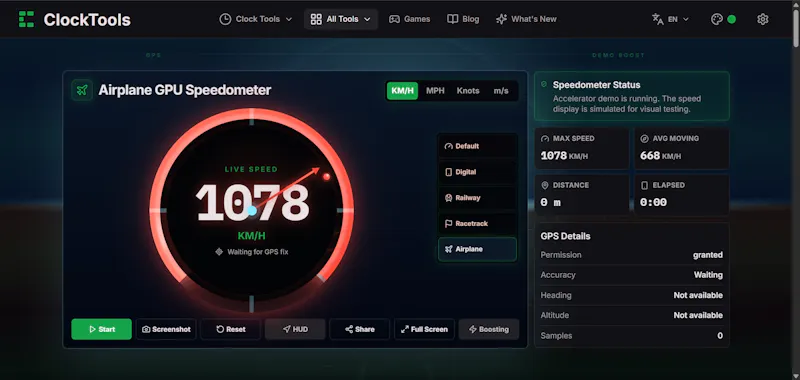Click the Clock Tools clock icon
Image resolution: width=800 pixels, height=380 pixels.
coord(225,19)
